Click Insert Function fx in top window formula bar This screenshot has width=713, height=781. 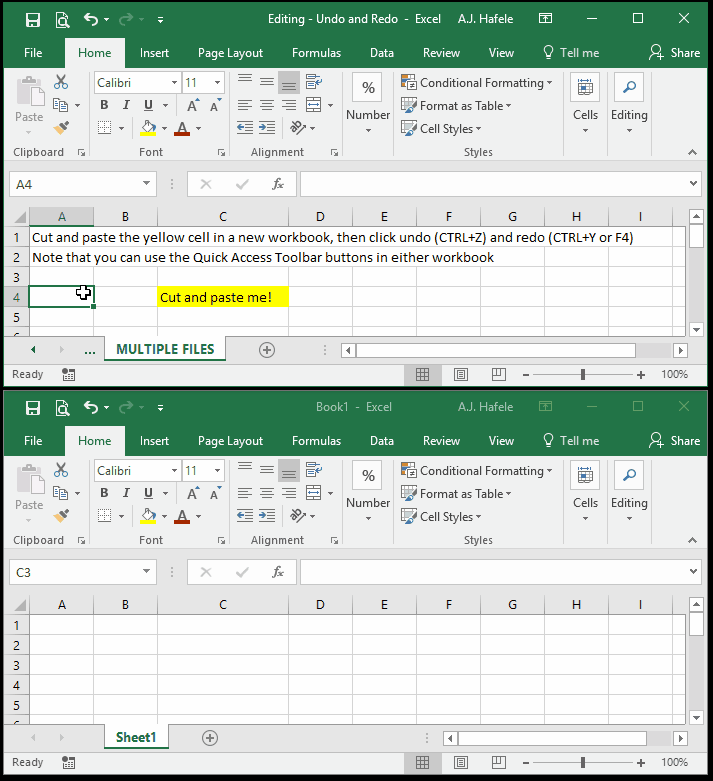(278, 184)
